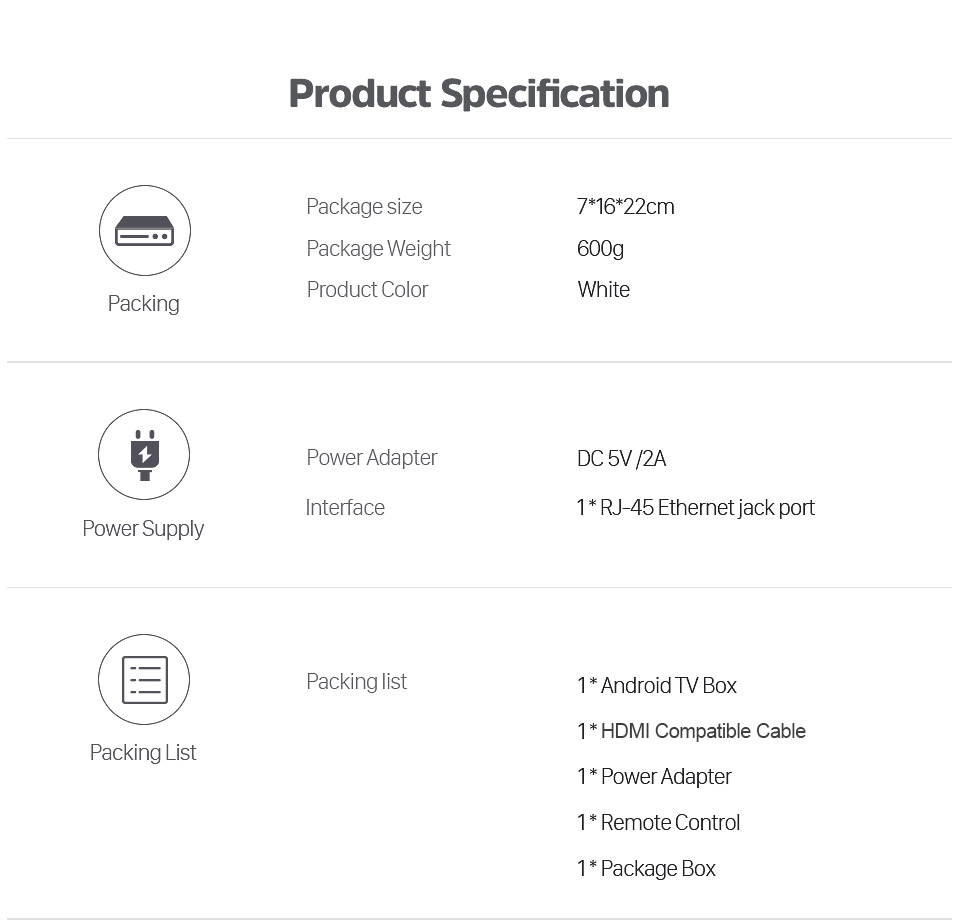Click the Remote Control list item
The width and height of the screenshot is (960, 920).
coord(658,823)
